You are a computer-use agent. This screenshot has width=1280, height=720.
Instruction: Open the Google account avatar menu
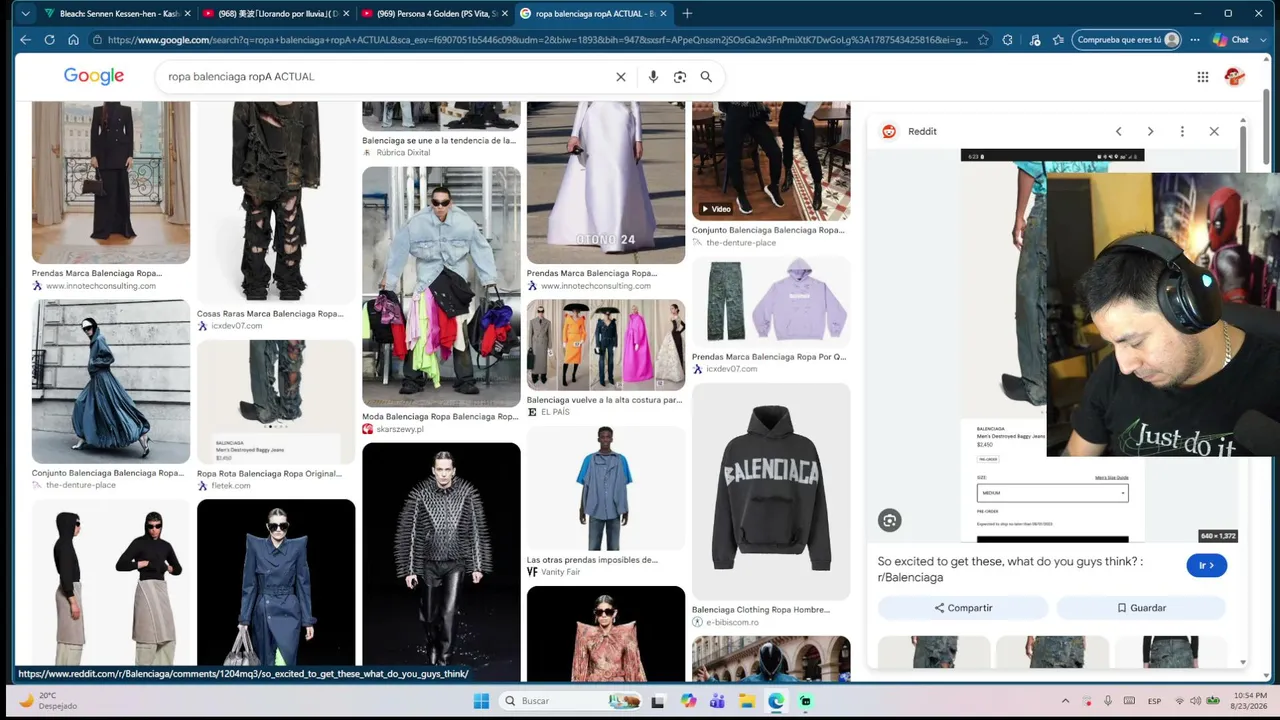point(1235,77)
